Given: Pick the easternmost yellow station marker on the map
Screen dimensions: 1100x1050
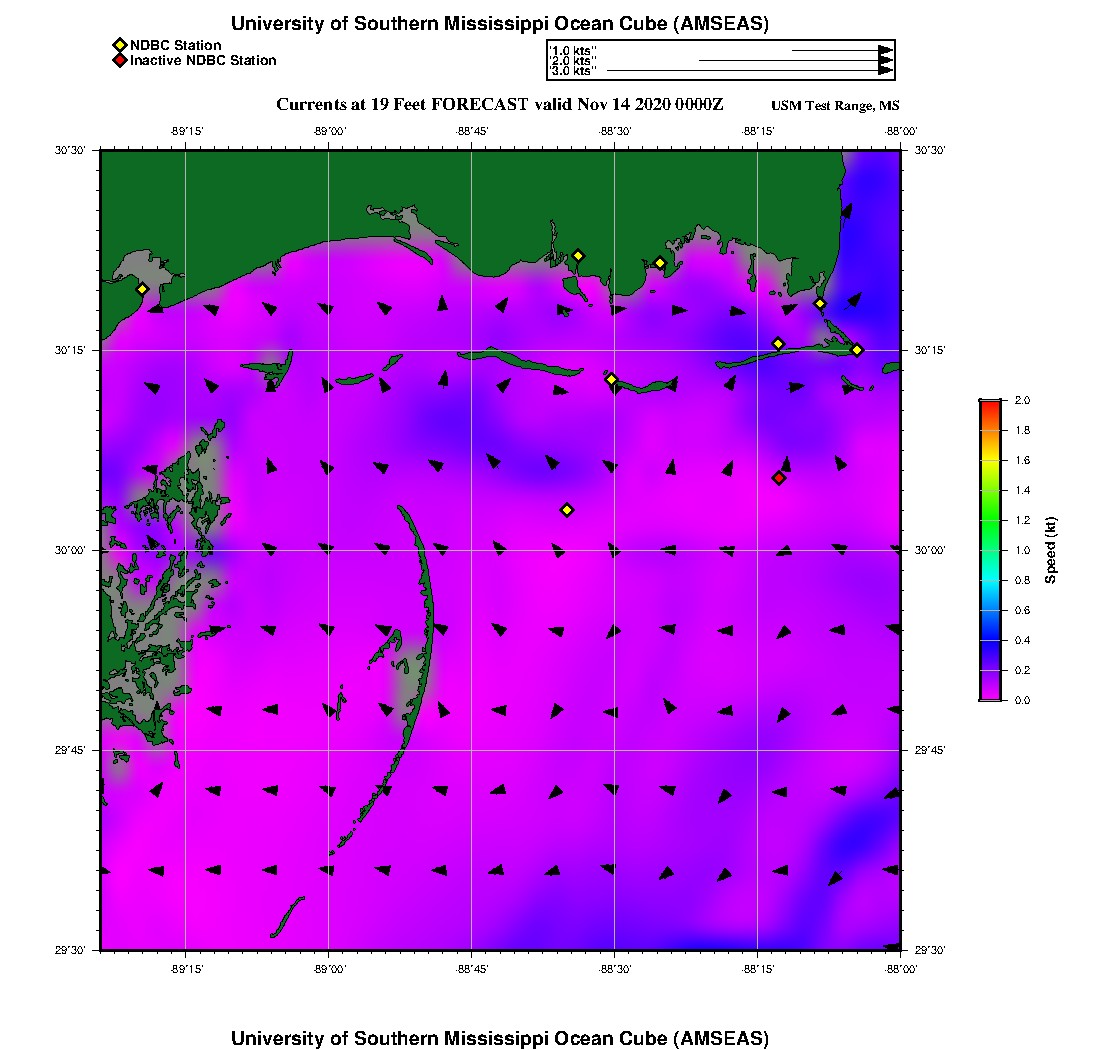Looking at the screenshot, I should (x=857, y=349).
